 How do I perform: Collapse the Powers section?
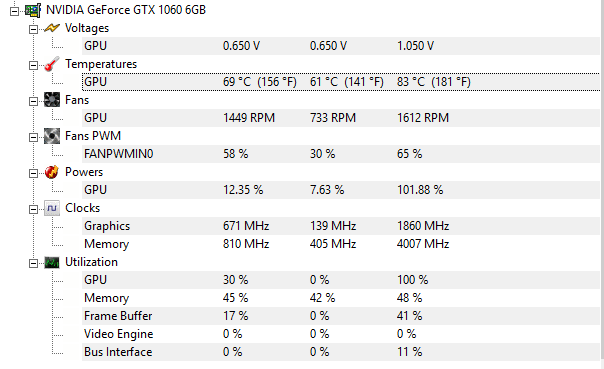point(34,173)
